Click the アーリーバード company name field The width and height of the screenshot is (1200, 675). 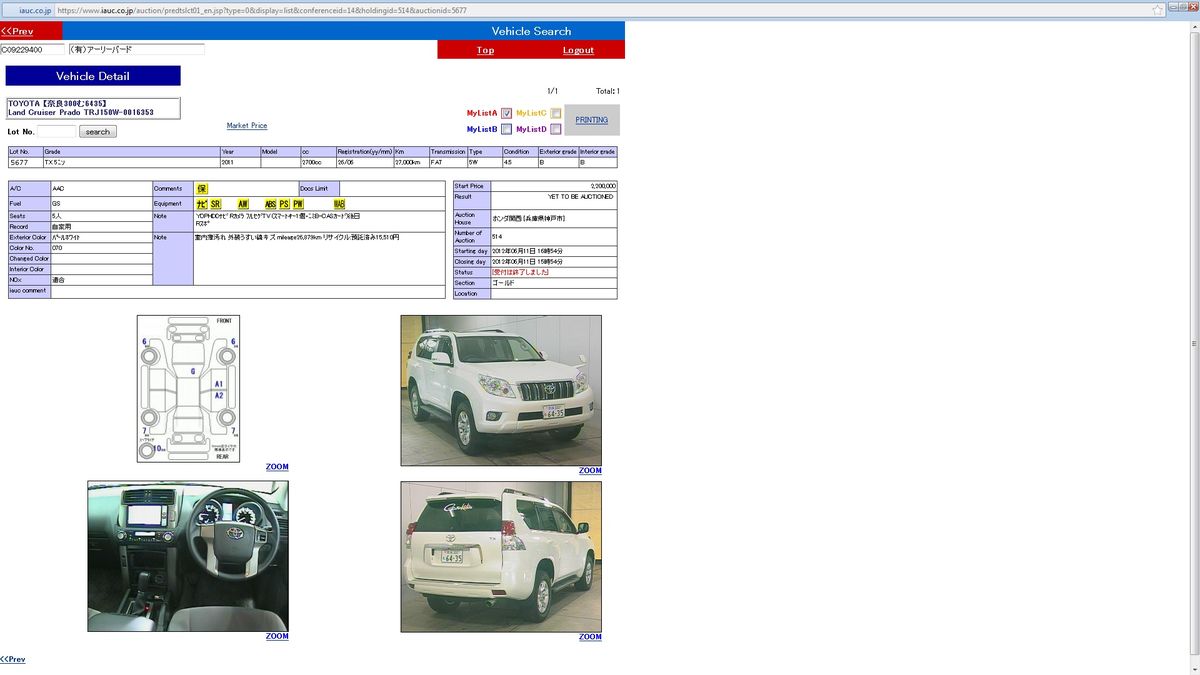click(137, 49)
